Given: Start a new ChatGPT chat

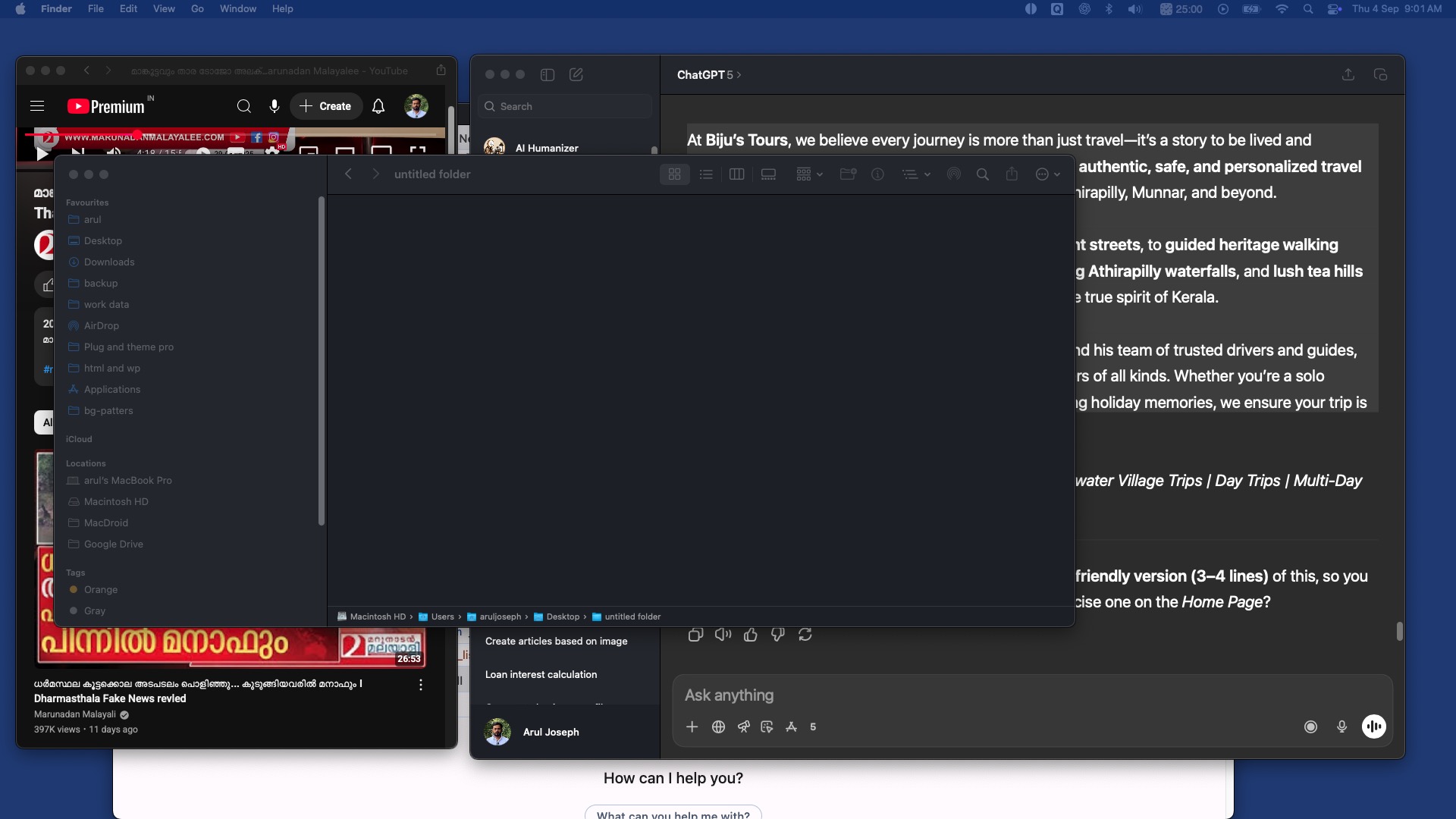Looking at the screenshot, I should (x=576, y=74).
